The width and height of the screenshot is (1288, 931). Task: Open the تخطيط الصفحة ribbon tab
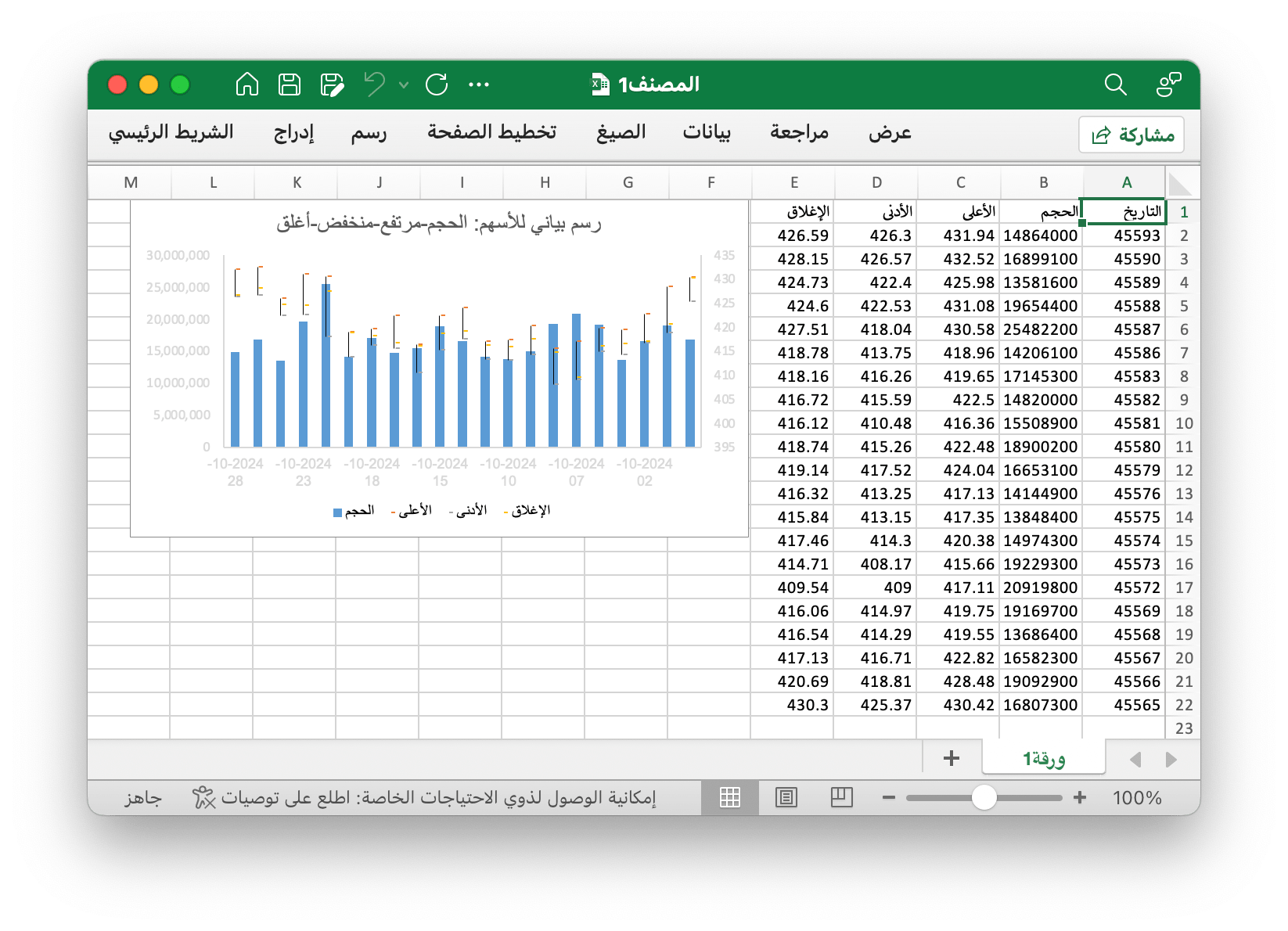coord(491,132)
